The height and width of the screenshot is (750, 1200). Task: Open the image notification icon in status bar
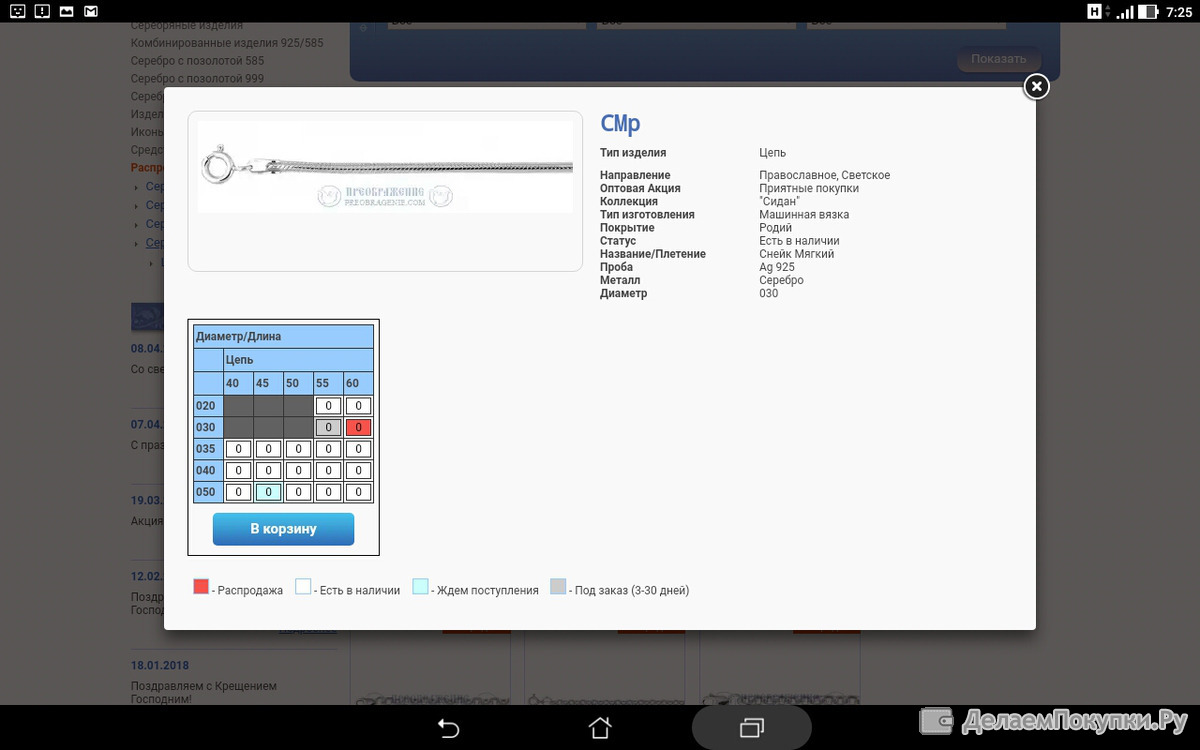[66, 12]
